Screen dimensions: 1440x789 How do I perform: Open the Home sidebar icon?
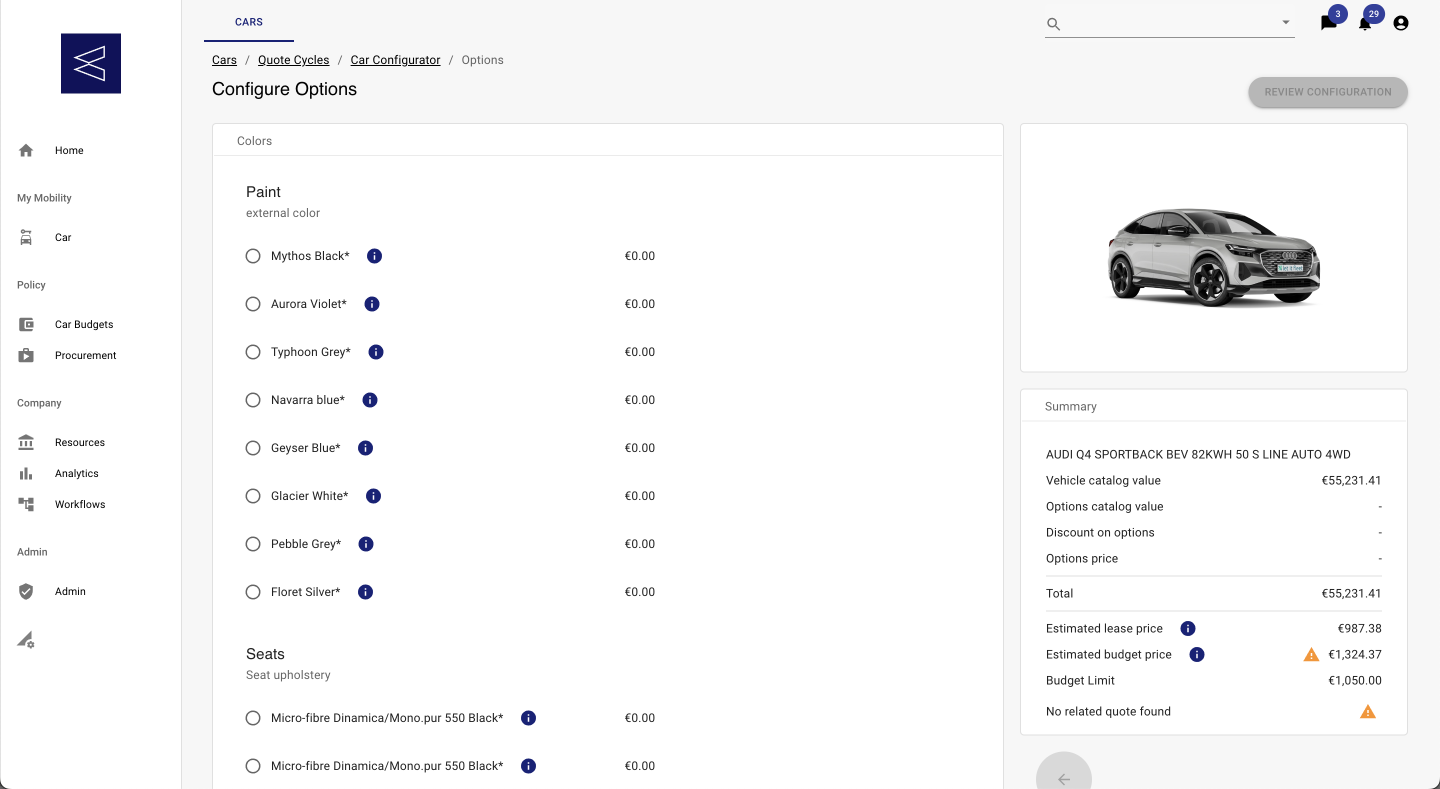tap(25, 150)
